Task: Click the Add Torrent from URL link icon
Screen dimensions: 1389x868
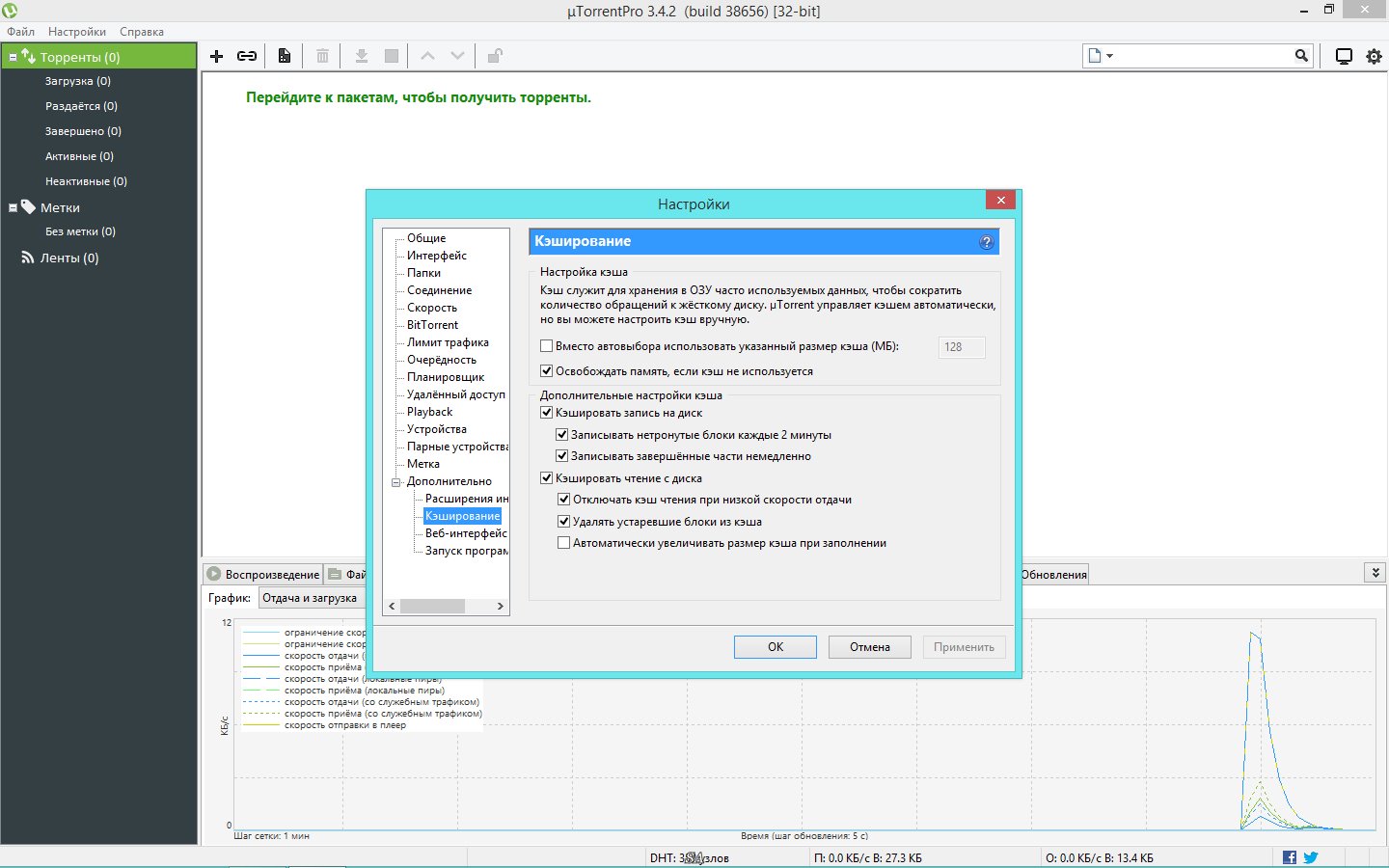Action: (247, 56)
